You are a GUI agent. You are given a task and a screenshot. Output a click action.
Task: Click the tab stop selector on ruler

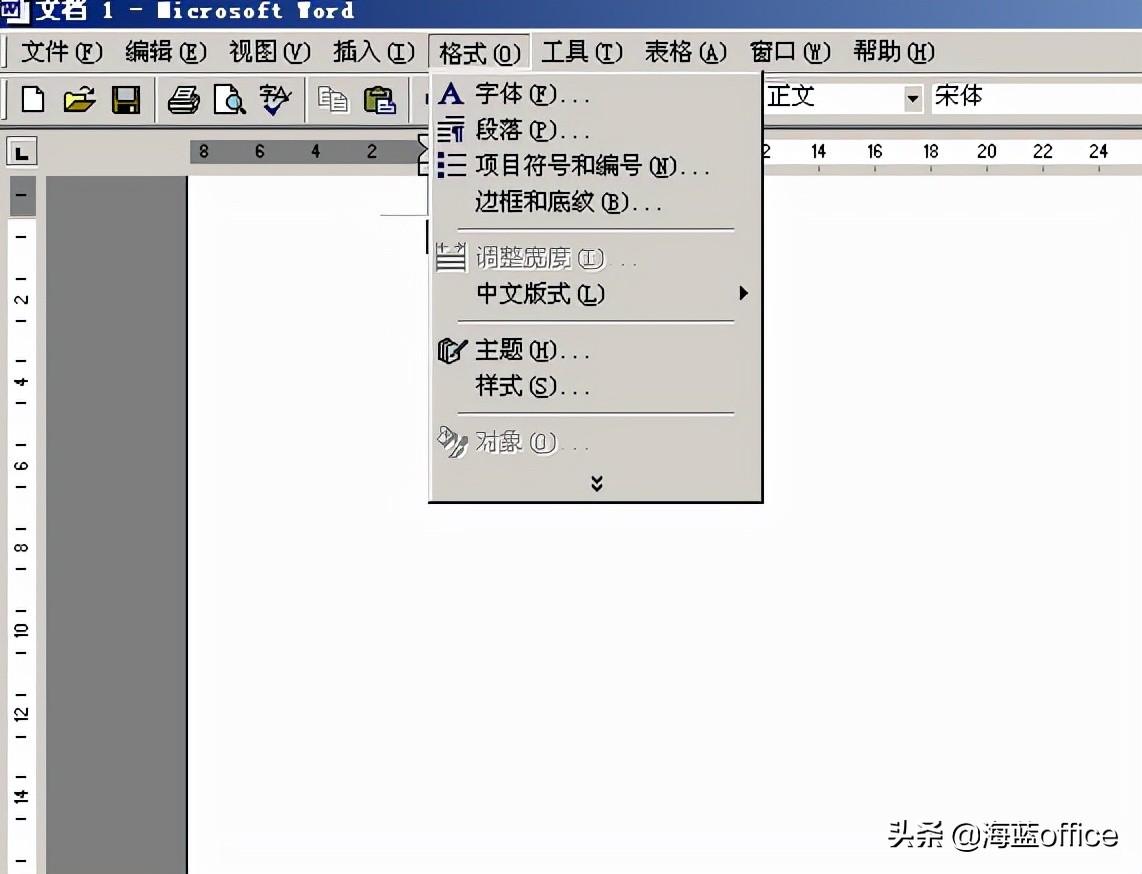(22, 153)
